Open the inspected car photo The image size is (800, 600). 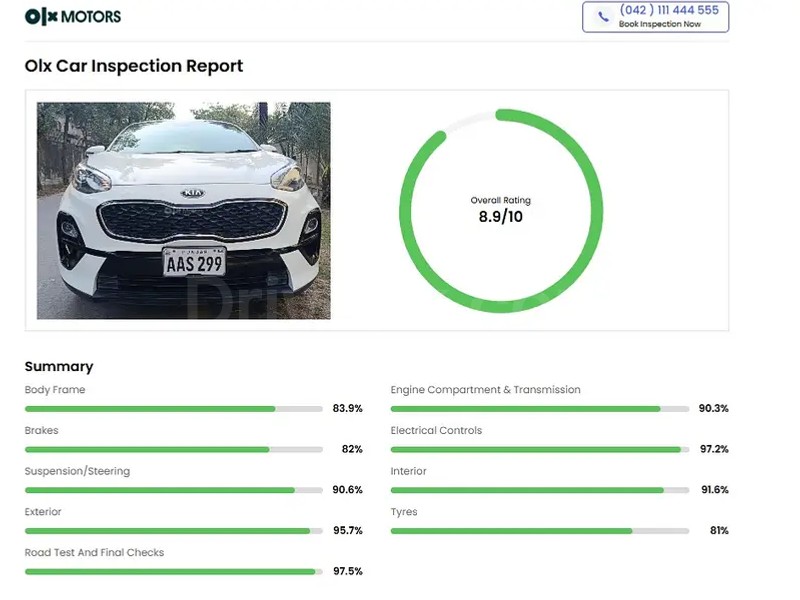[x=182, y=211]
